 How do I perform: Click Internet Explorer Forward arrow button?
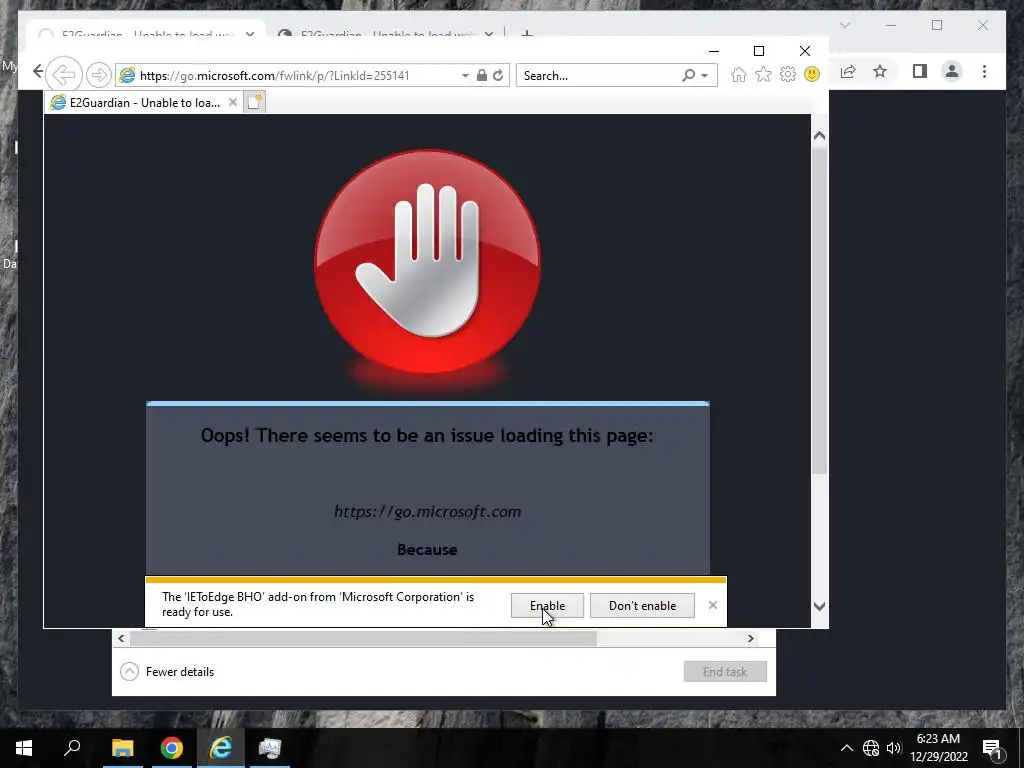[x=99, y=75]
